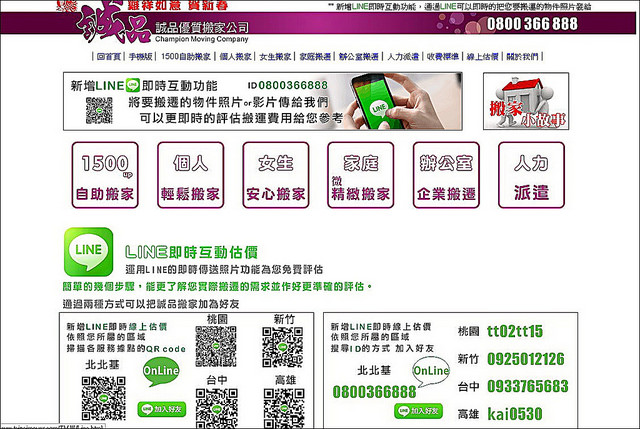Screen dimensions: 640x429
Task: Select the 女生安心搬家 service tile
Action: tap(275, 175)
